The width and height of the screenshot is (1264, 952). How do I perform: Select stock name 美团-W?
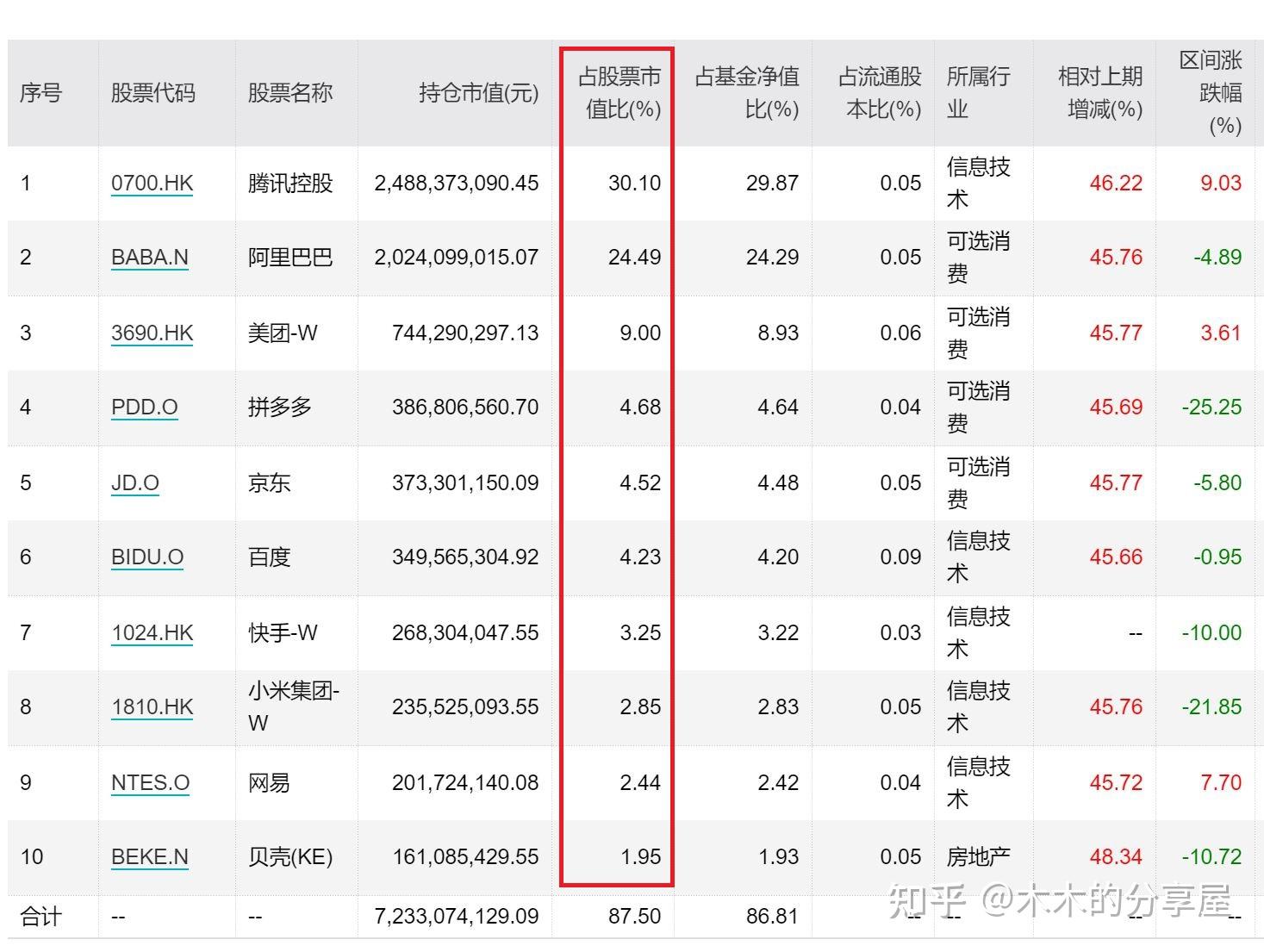point(283,333)
